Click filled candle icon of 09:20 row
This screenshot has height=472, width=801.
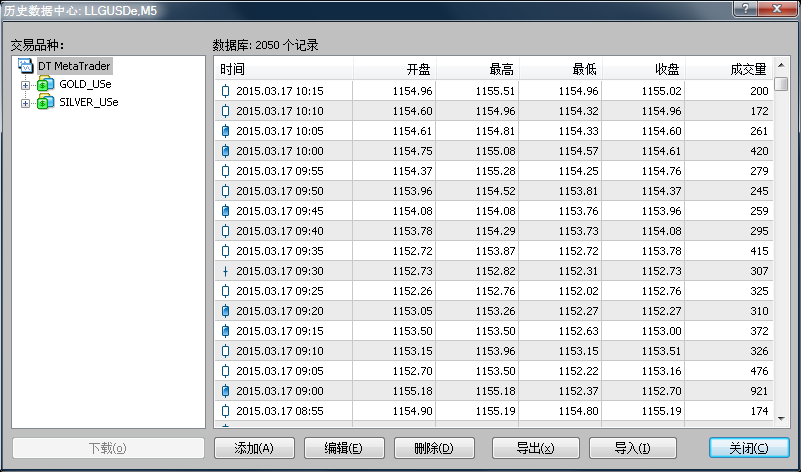[x=225, y=311]
